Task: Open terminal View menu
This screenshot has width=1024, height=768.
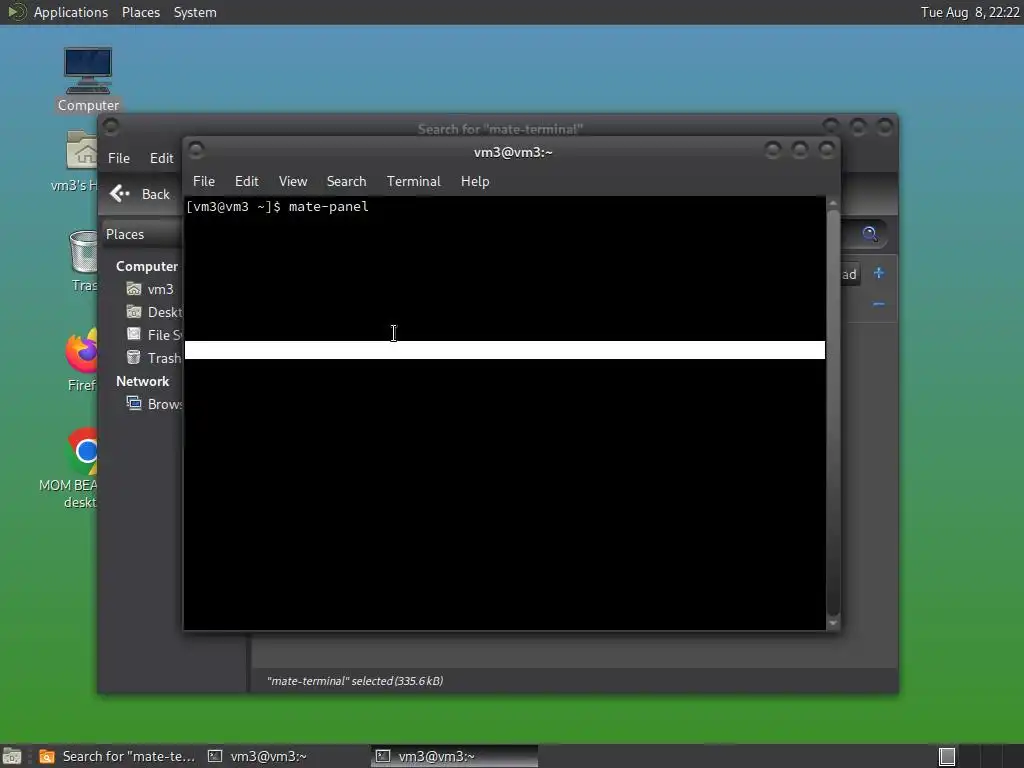Action: pos(293,182)
